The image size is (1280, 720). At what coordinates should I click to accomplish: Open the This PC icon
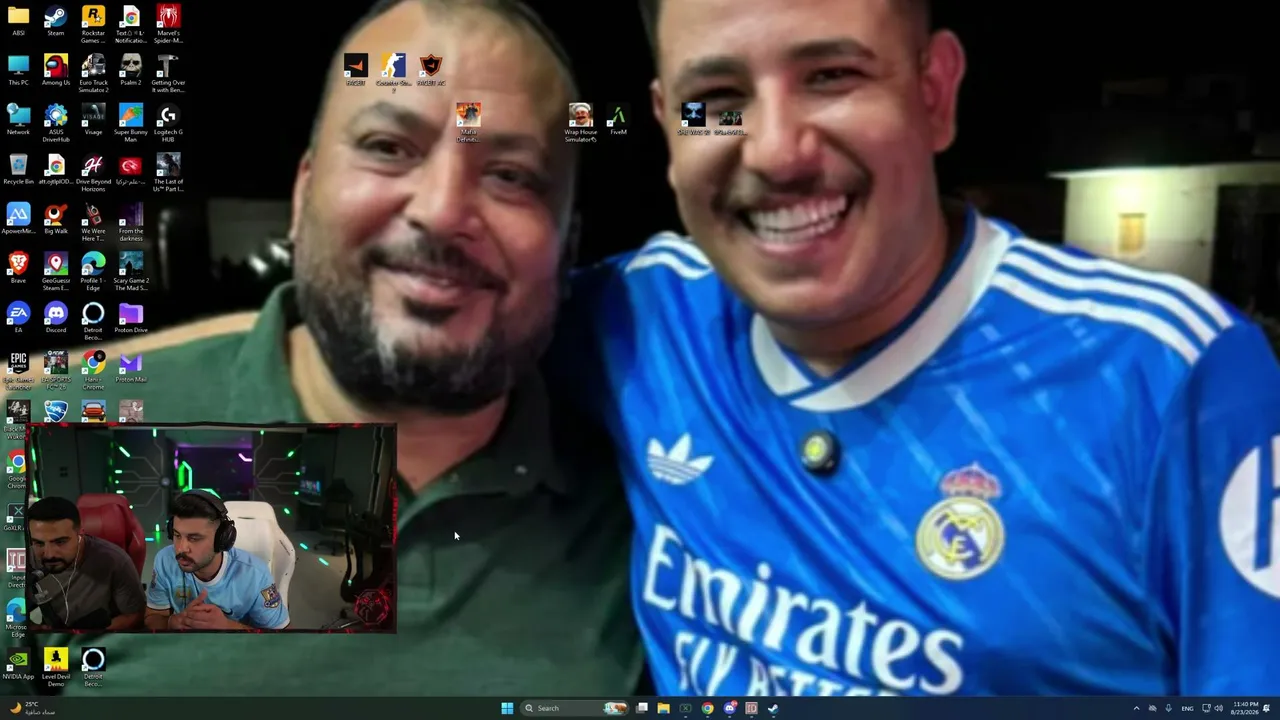pos(18,71)
